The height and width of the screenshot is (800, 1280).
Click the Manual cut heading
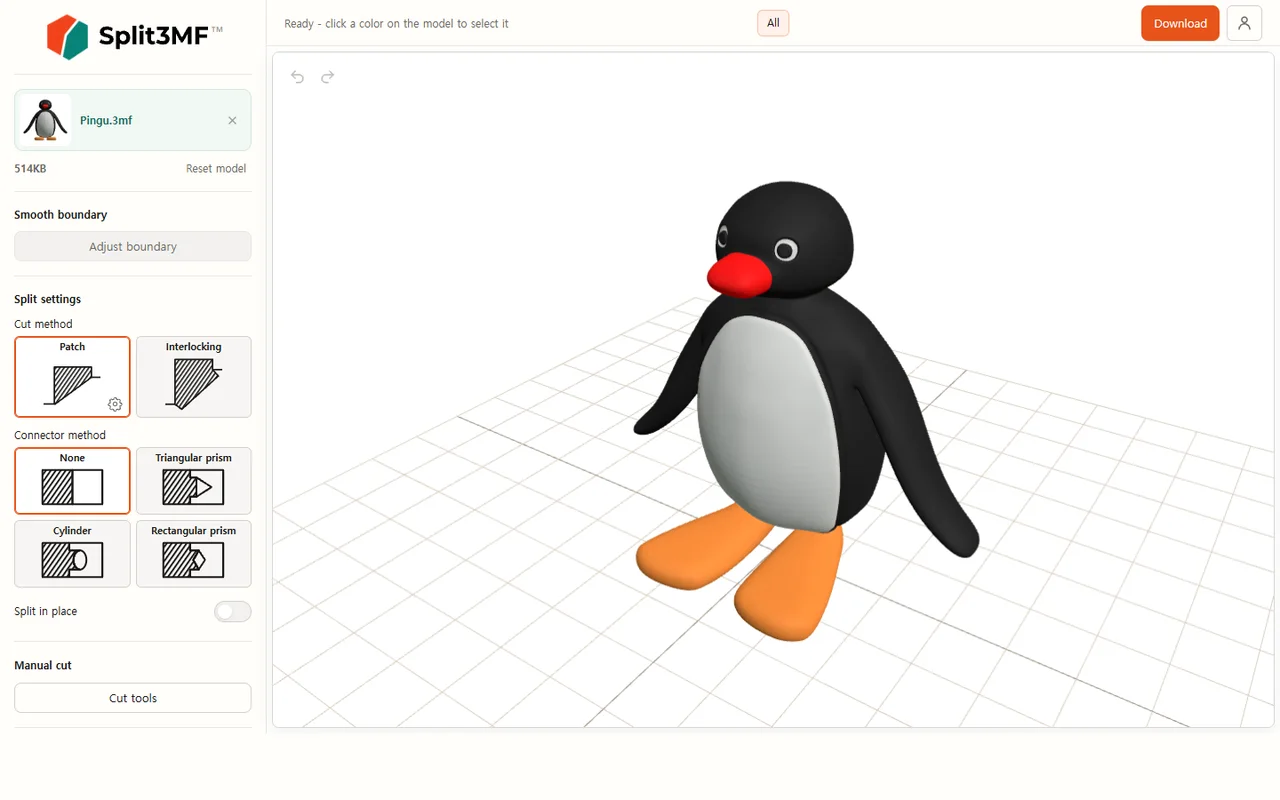(x=43, y=665)
